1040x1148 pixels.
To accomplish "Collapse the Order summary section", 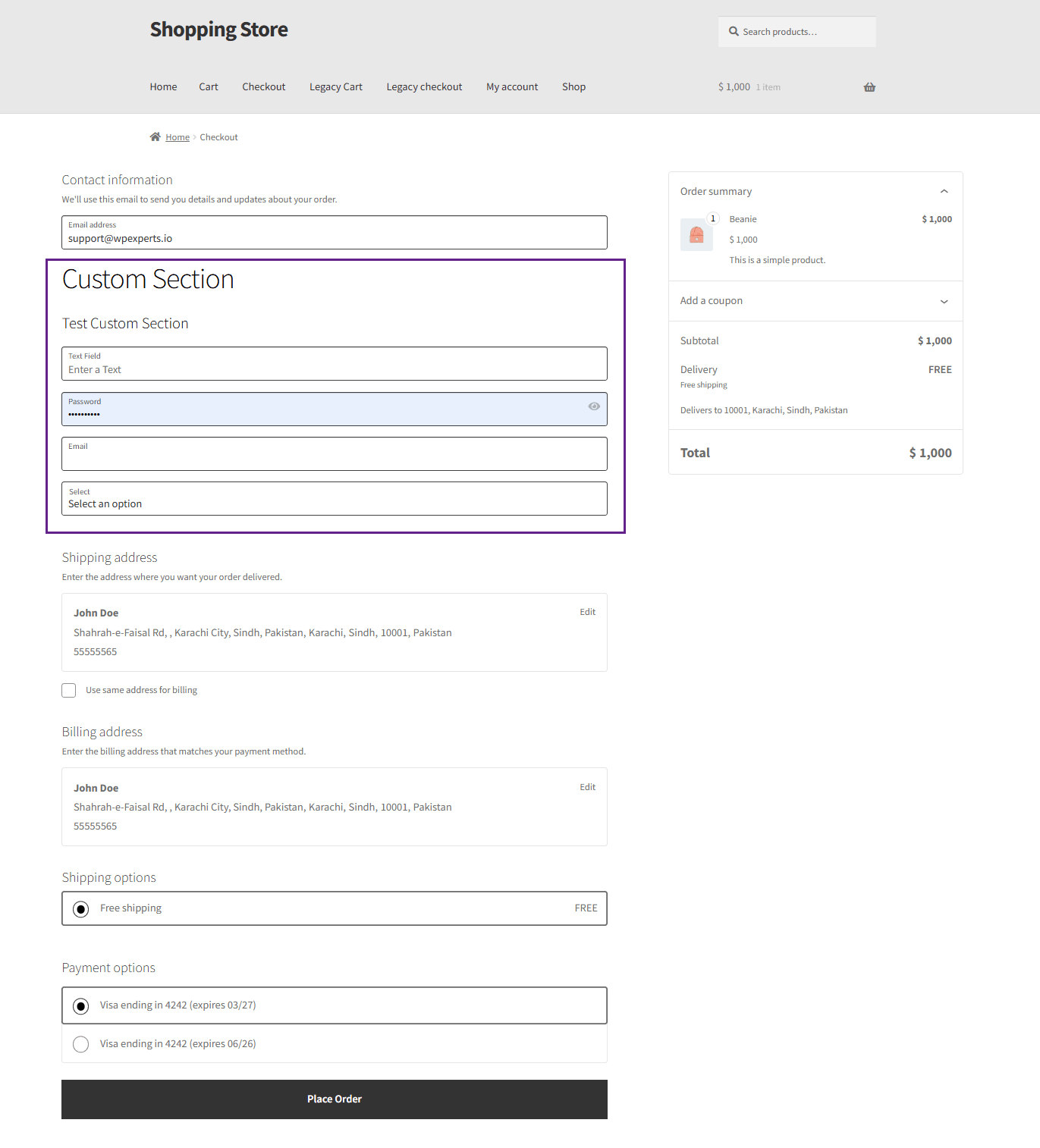I will 944,191.
